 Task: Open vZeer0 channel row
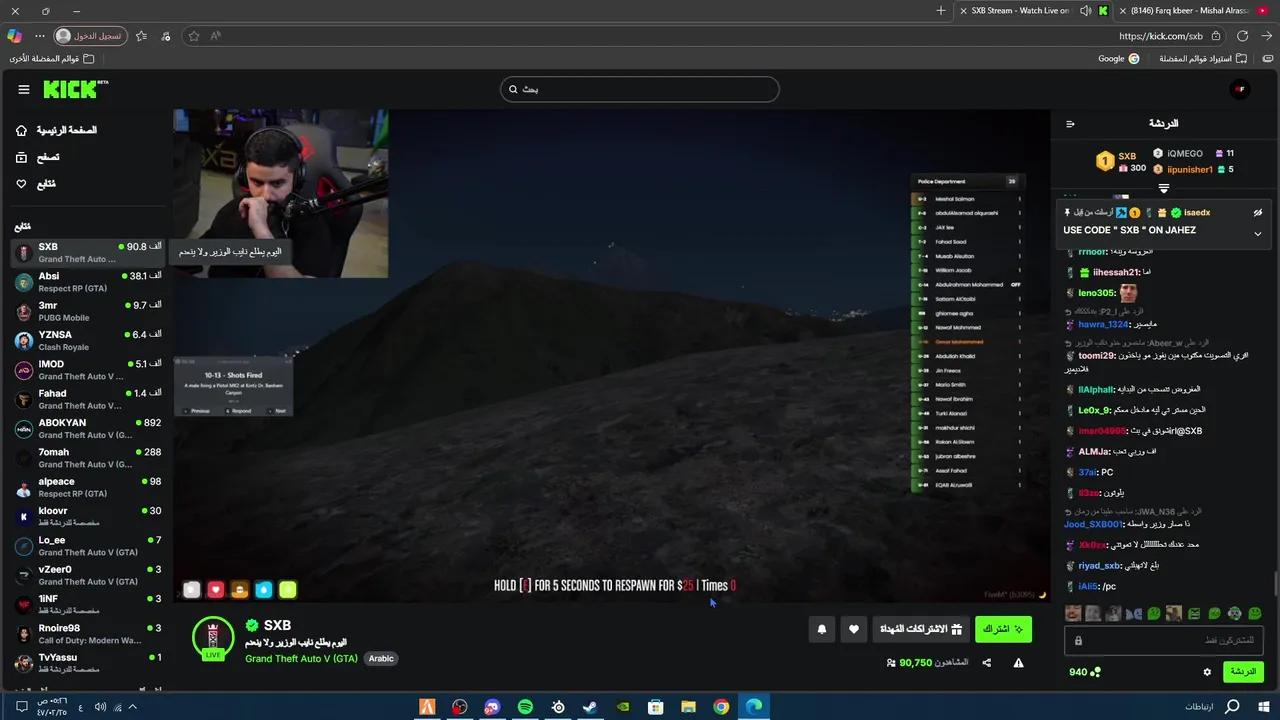coord(88,575)
